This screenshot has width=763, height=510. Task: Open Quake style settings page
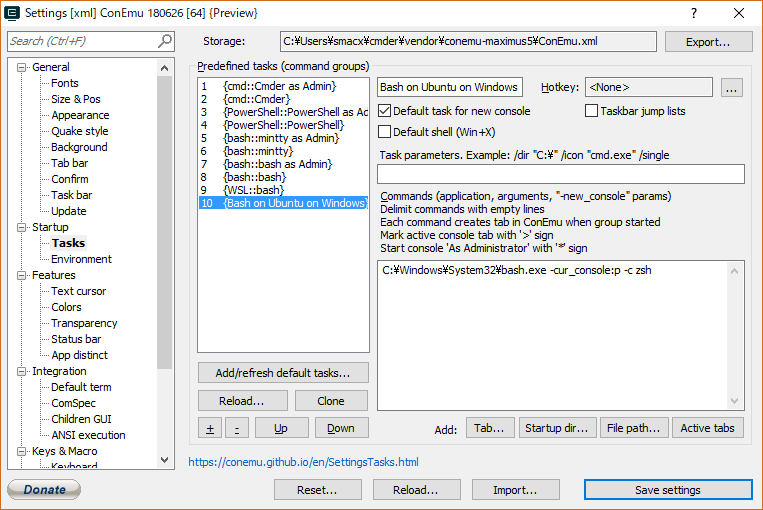80,131
